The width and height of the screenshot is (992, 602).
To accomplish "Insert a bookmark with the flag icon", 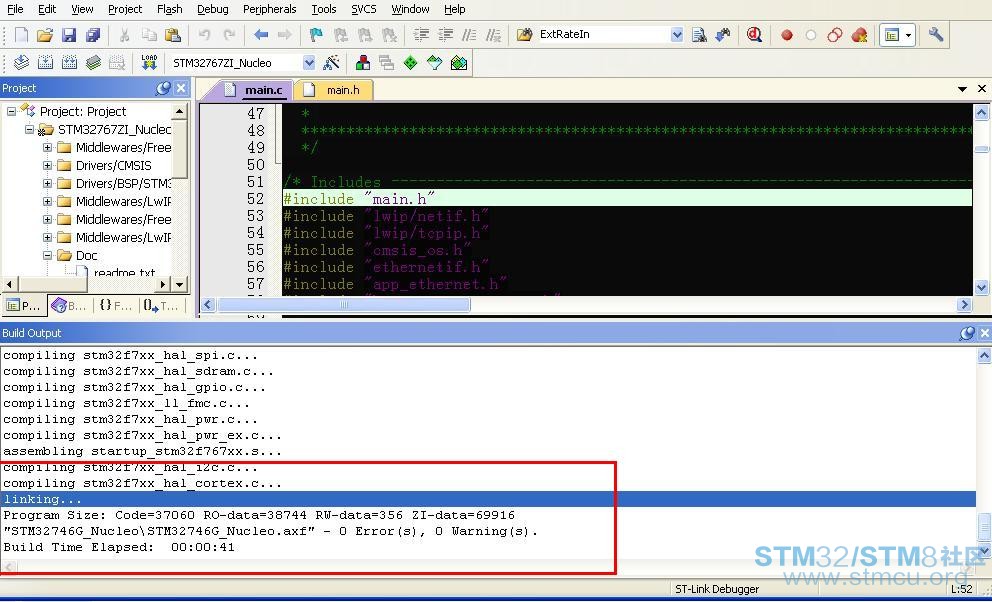I will tap(316, 35).
